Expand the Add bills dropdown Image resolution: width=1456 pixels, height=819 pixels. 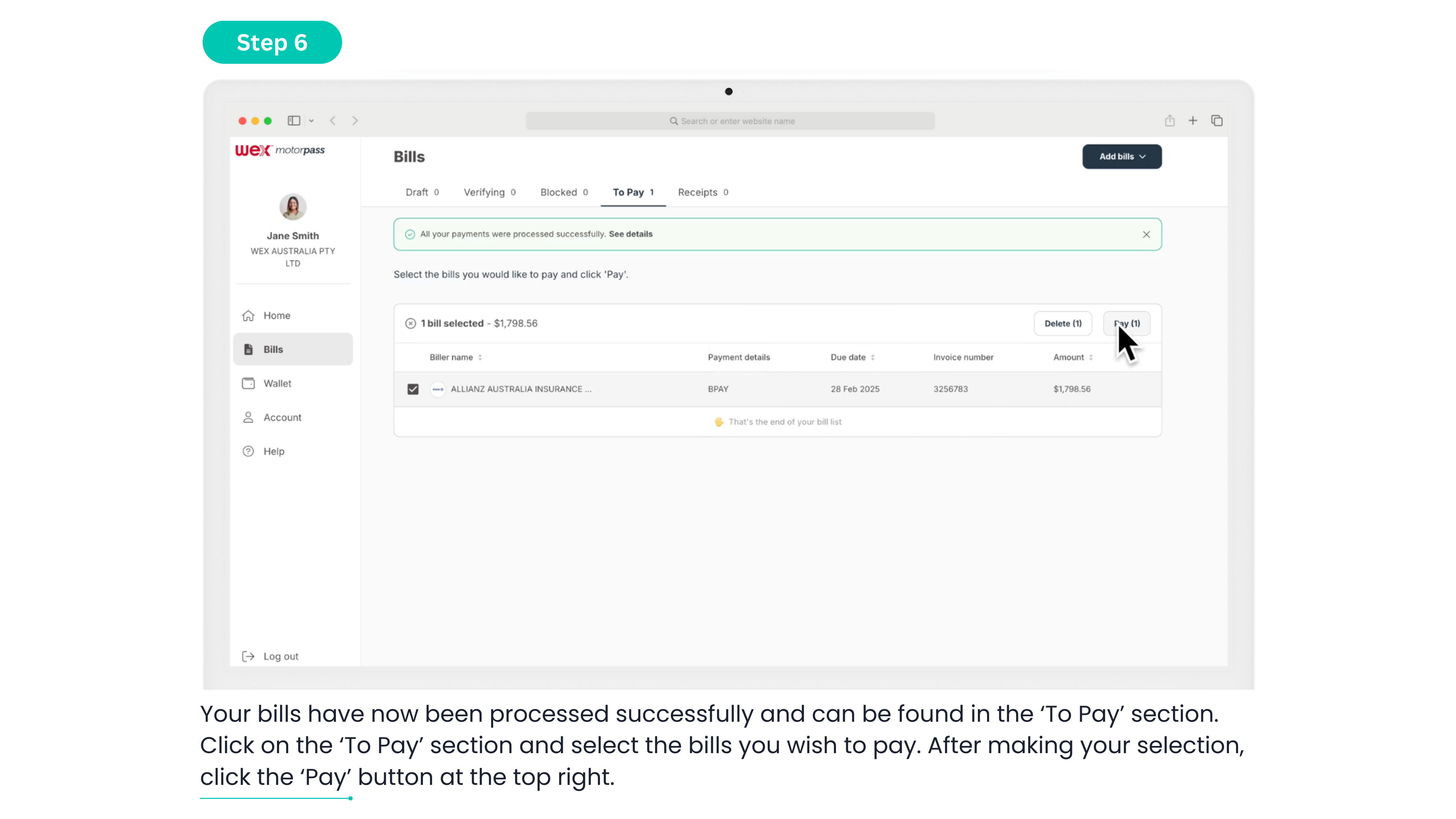(1122, 157)
